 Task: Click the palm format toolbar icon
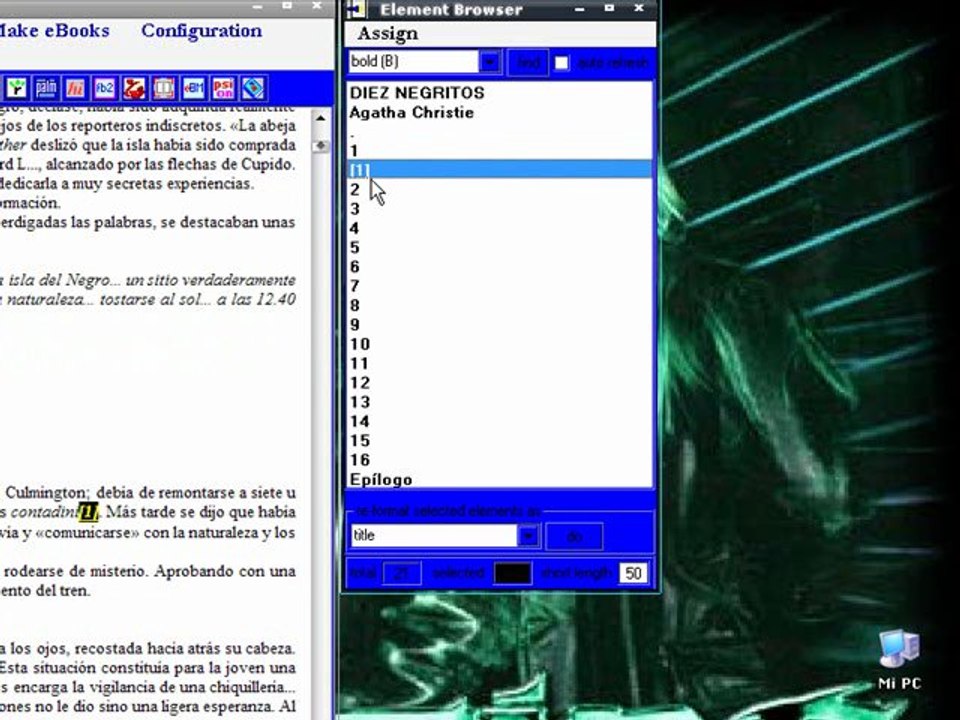point(46,89)
